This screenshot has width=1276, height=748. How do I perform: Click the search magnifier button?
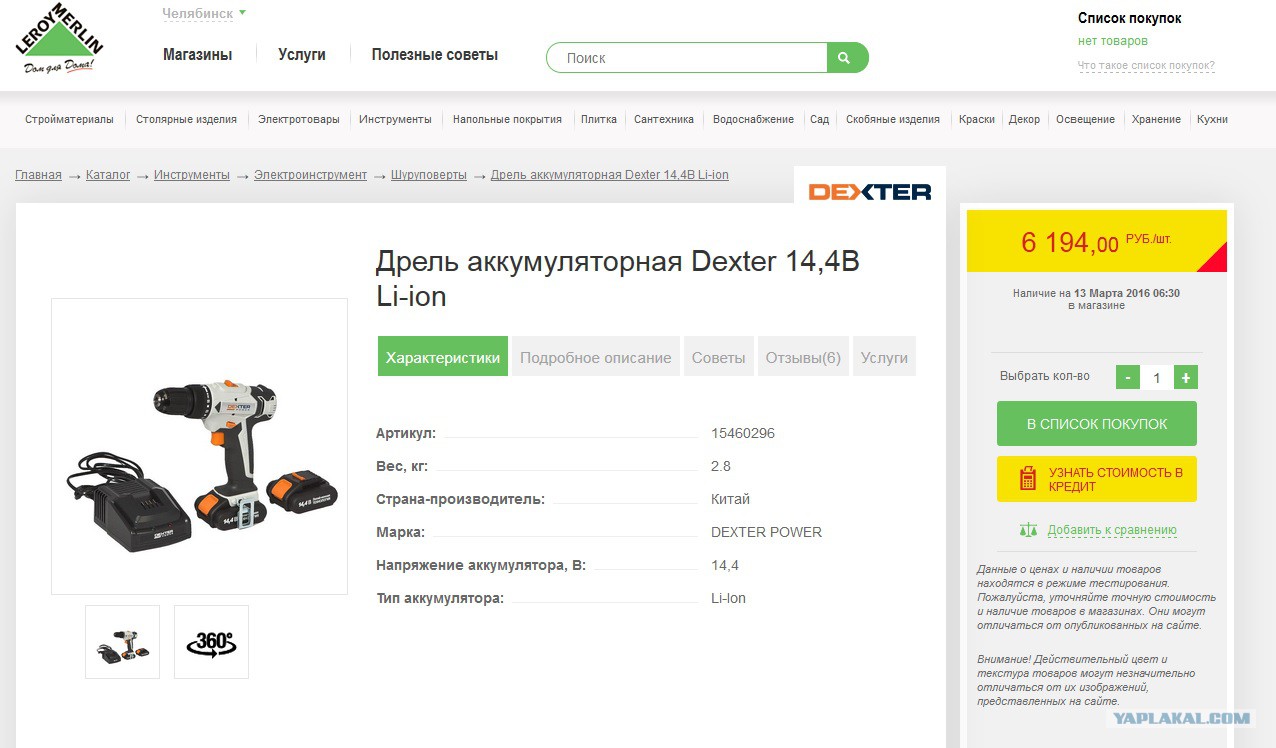pyautogui.click(x=846, y=58)
